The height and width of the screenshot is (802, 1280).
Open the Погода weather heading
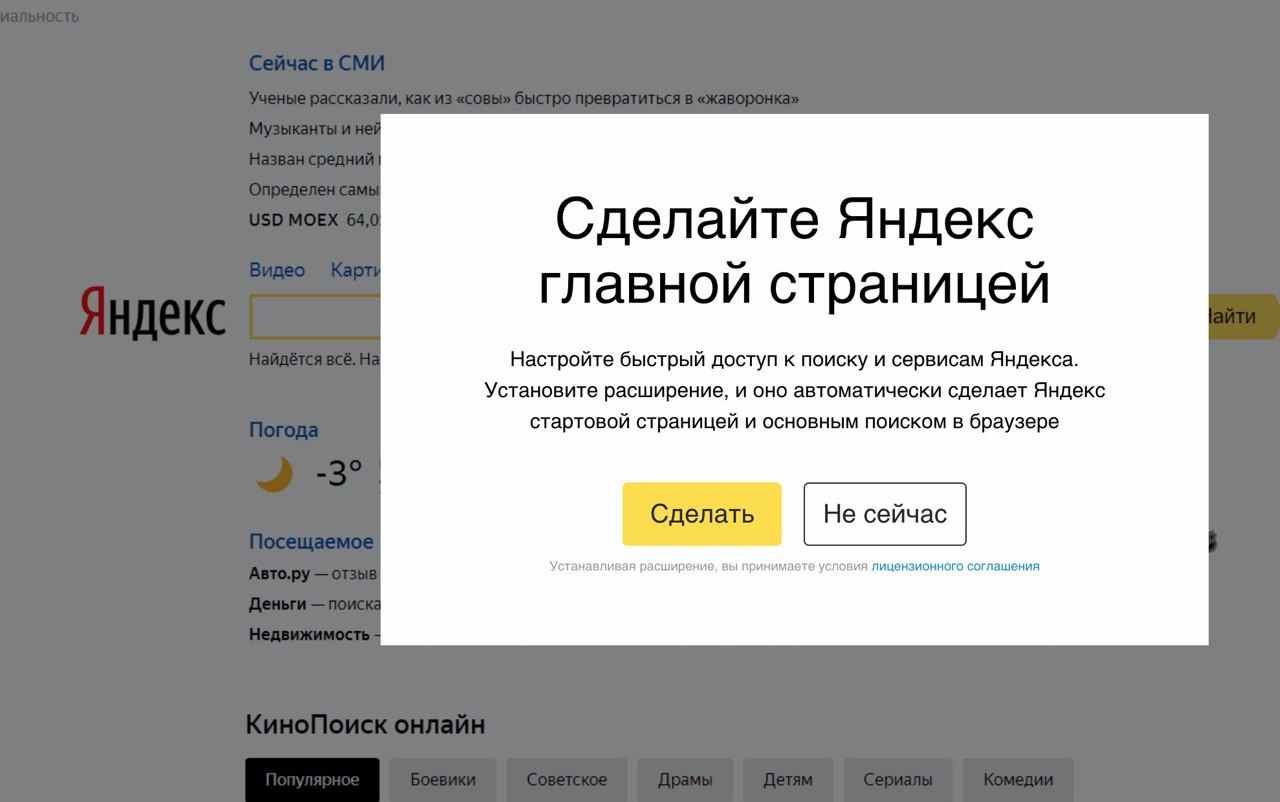(x=284, y=430)
